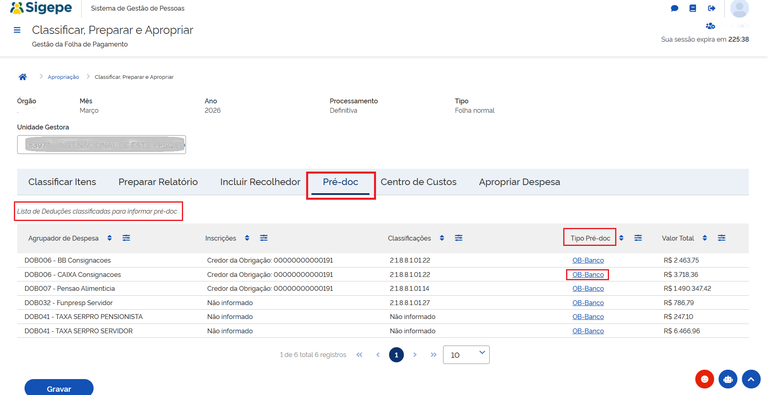Click the logout icon in header
768x395 pixels.
tap(712, 8)
